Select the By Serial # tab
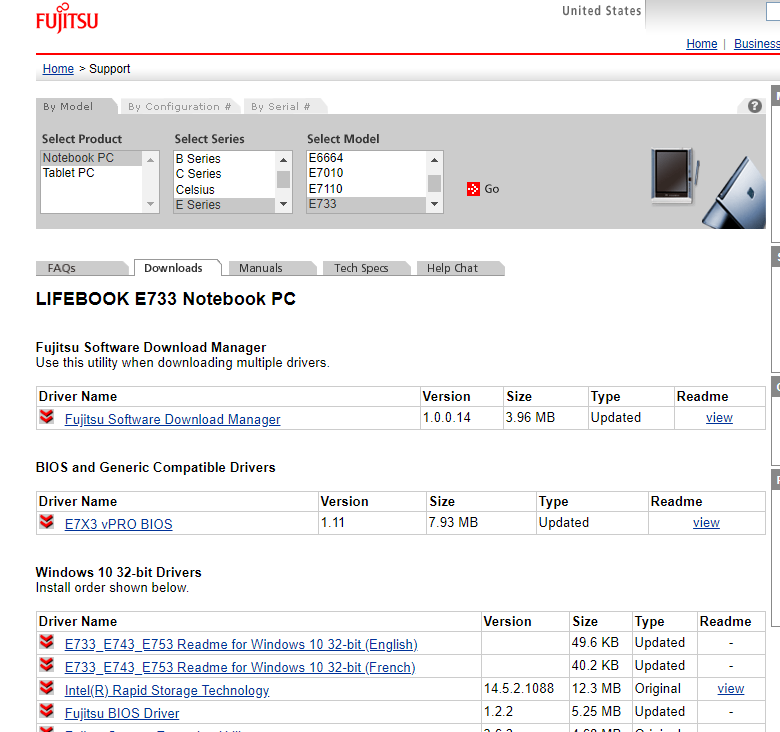Viewport: 780px width, 732px height. pyautogui.click(x=280, y=106)
